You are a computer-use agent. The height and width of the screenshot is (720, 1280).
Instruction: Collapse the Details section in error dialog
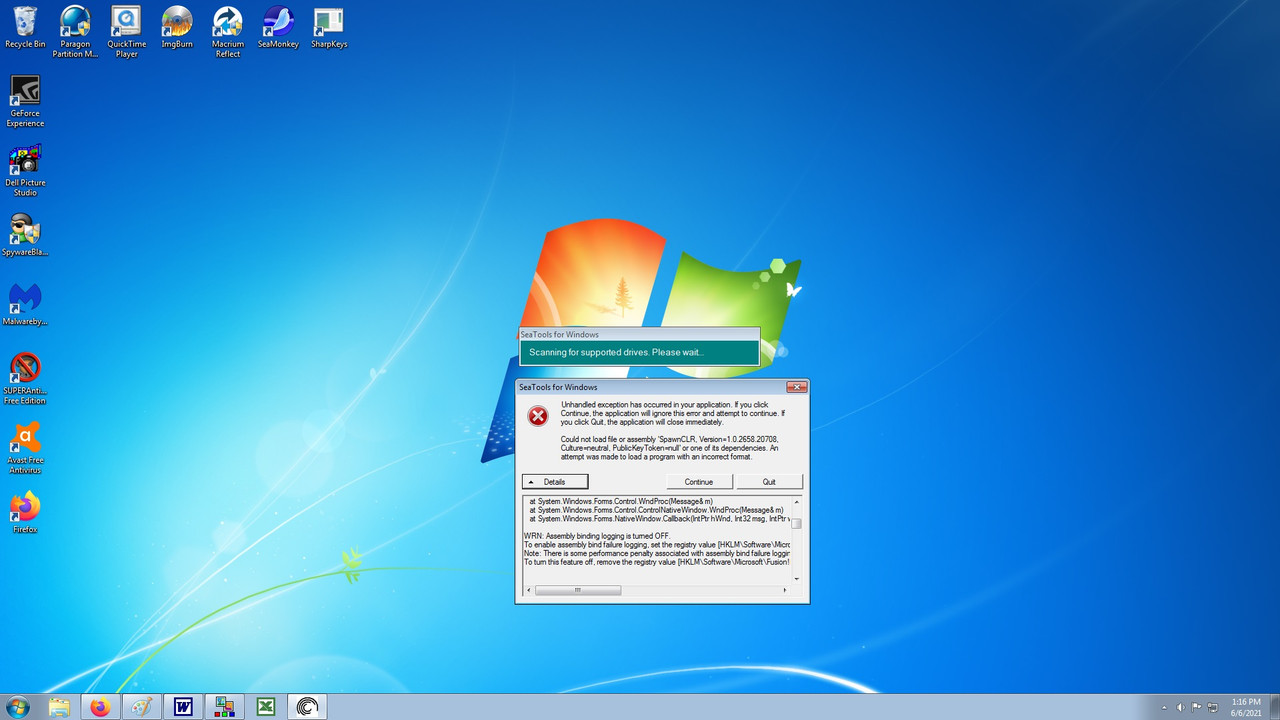555,482
